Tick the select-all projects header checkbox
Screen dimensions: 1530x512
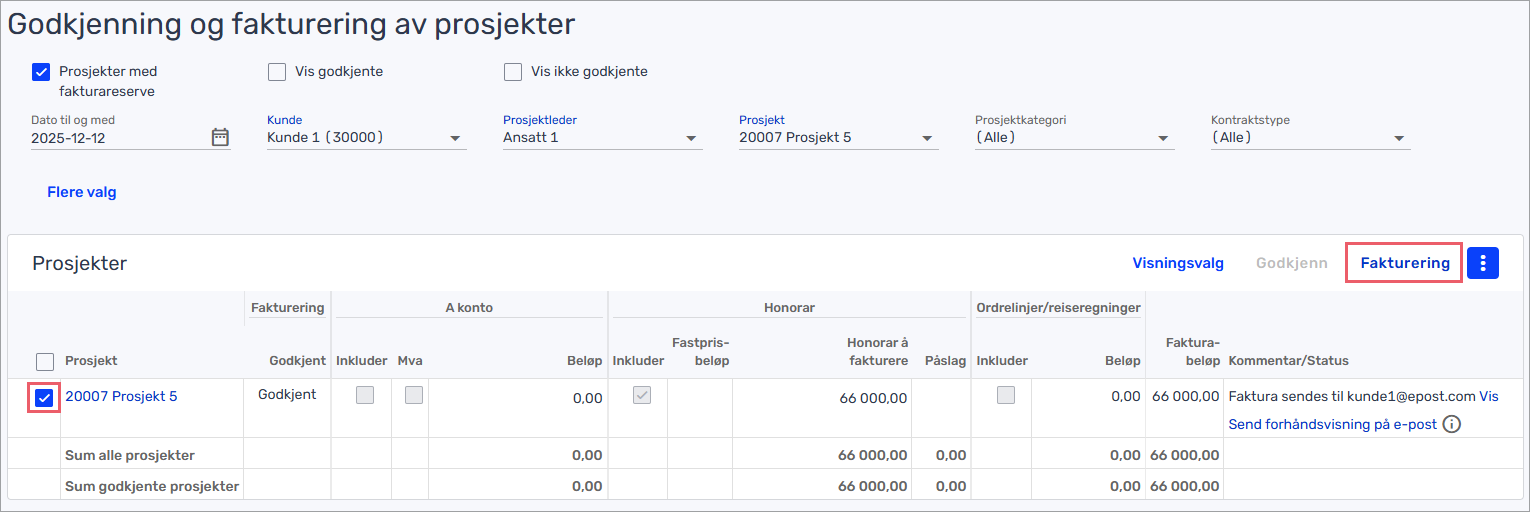coord(45,361)
